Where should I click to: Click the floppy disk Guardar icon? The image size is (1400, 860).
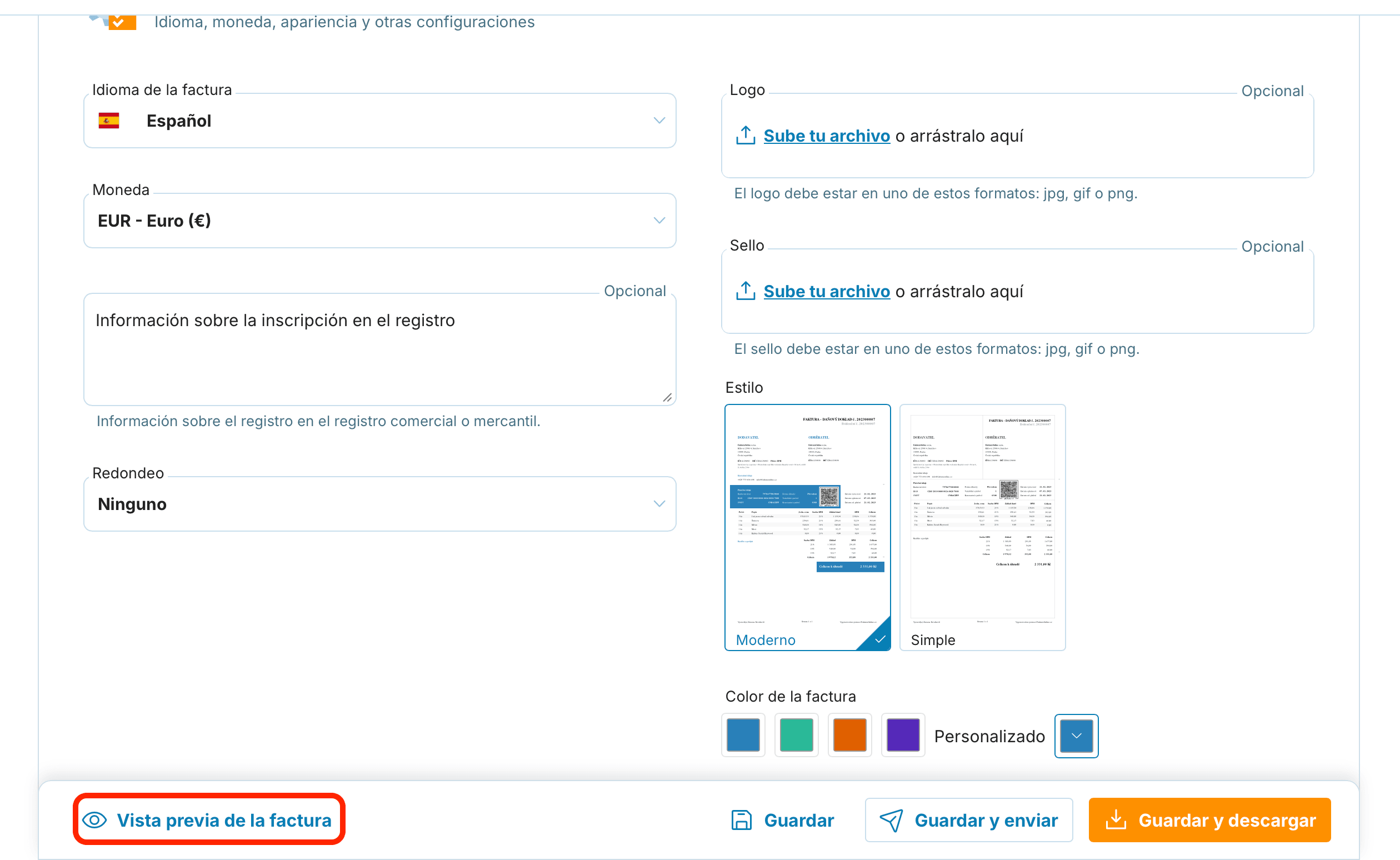point(741,820)
